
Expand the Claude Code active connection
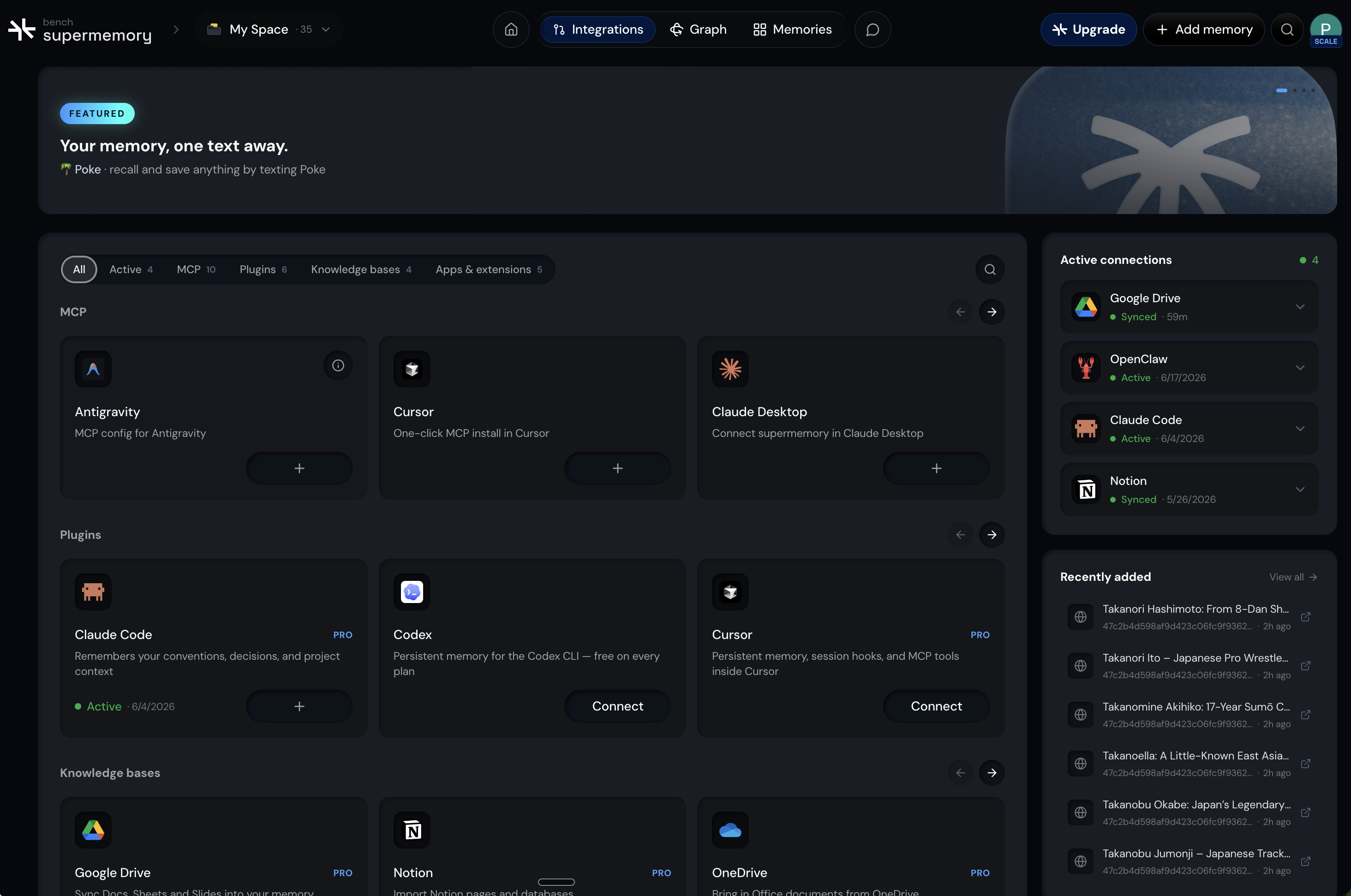(1300, 429)
